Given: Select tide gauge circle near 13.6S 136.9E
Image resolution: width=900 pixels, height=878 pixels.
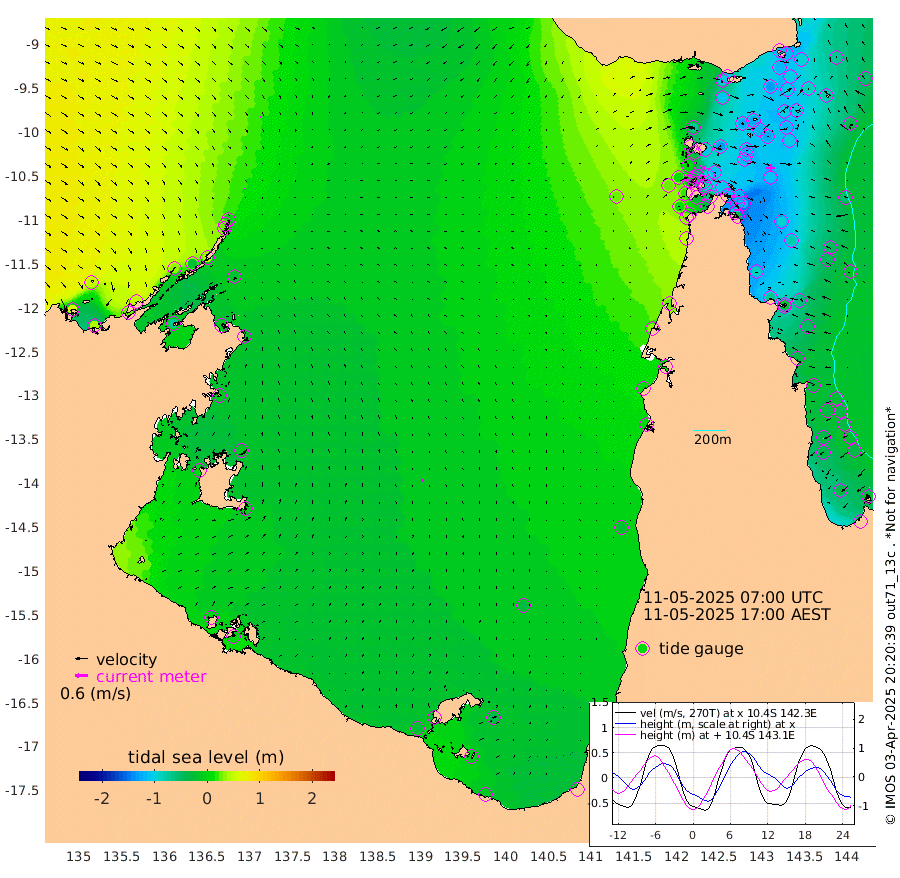Looking at the screenshot, I should 241,450.
